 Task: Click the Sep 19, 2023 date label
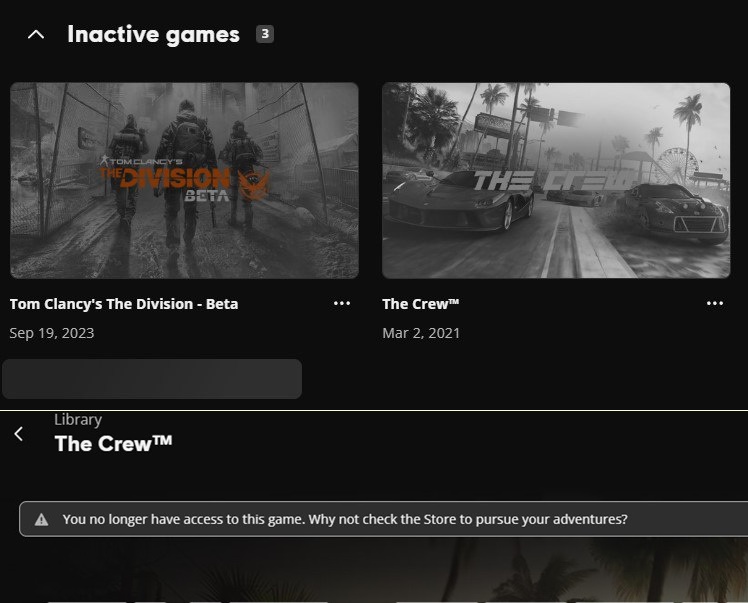(52, 333)
